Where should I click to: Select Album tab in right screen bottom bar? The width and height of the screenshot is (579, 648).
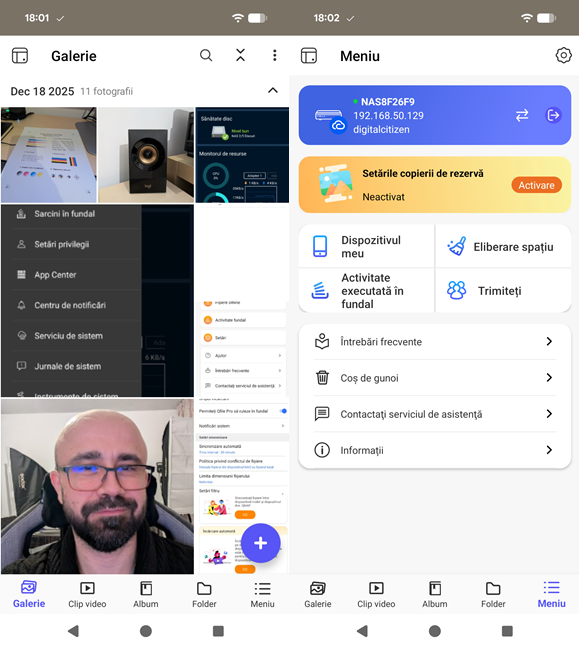435,594
